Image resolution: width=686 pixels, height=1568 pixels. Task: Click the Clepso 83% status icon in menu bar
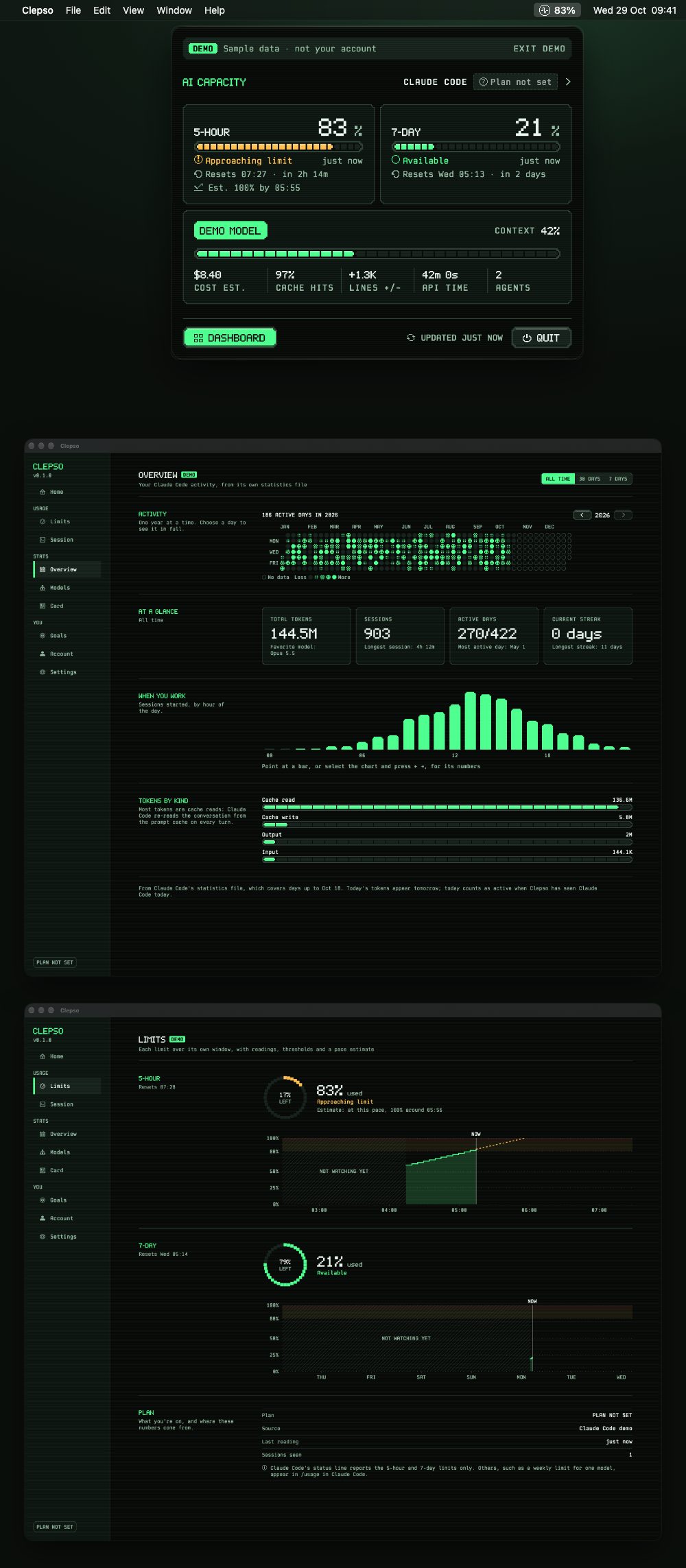point(557,10)
